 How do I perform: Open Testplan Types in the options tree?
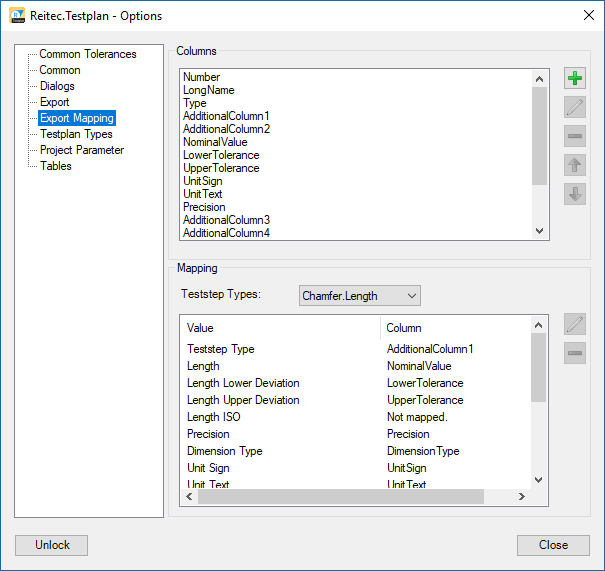coord(76,134)
